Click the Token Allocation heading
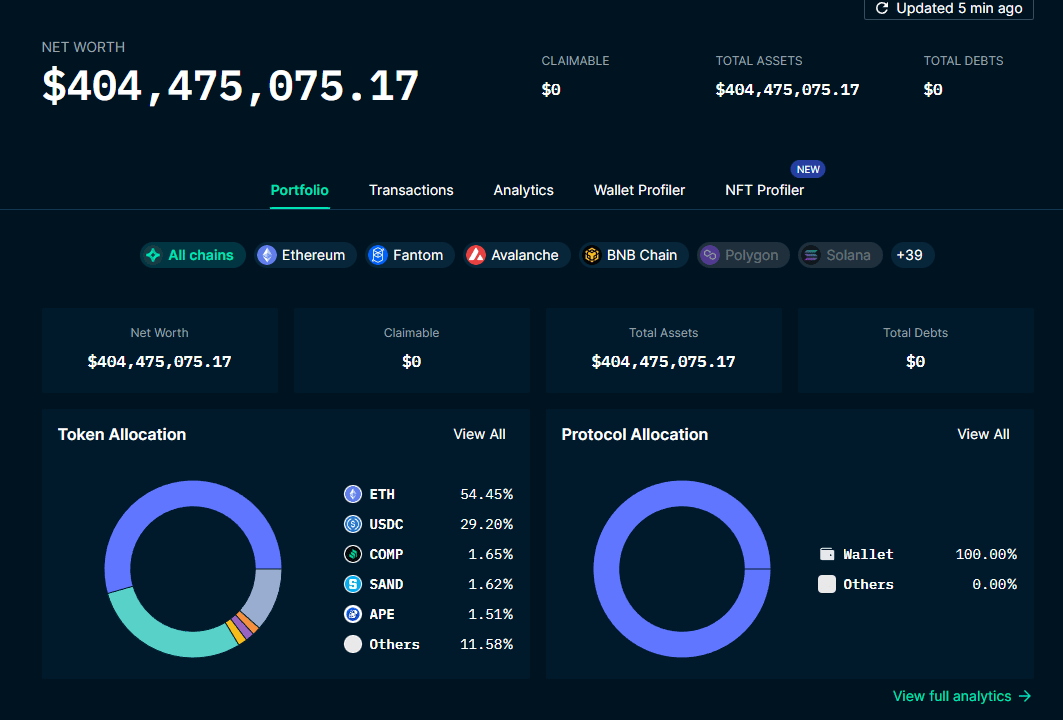This screenshot has height=720, width=1063. [122, 435]
